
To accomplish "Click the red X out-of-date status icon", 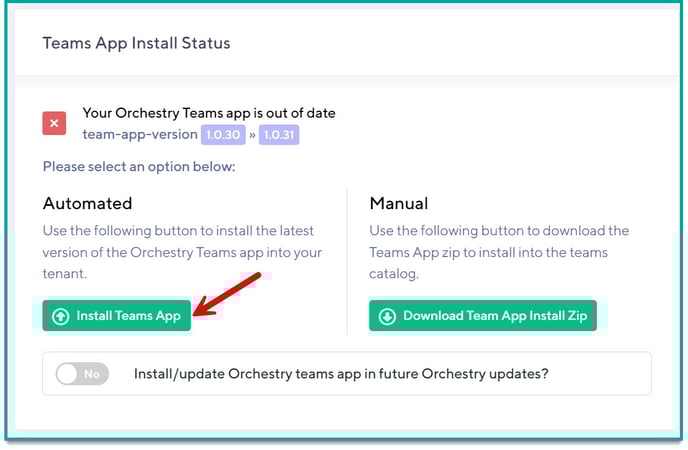I will click(x=55, y=124).
